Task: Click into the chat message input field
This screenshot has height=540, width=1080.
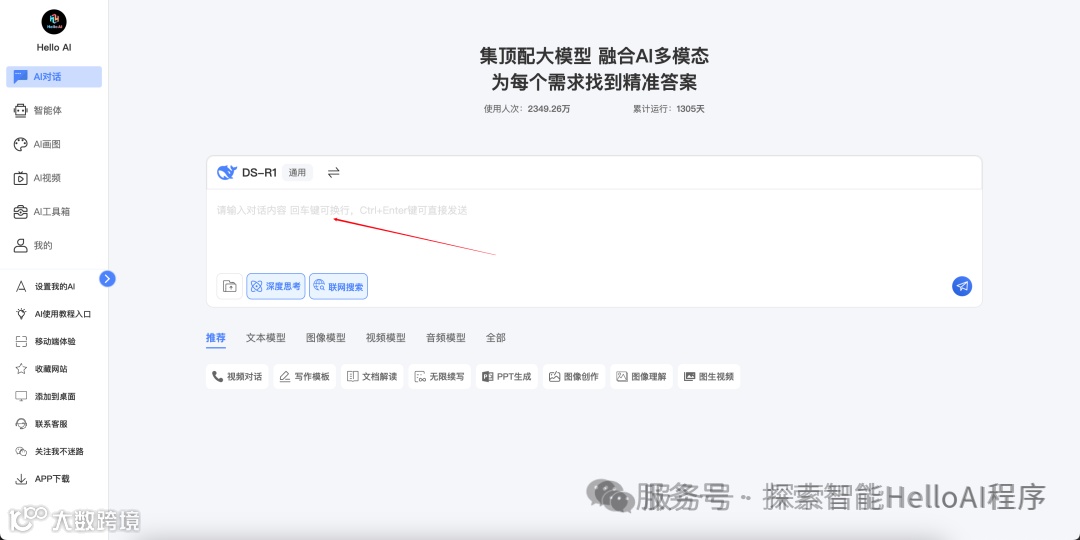Action: click(x=594, y=231)
